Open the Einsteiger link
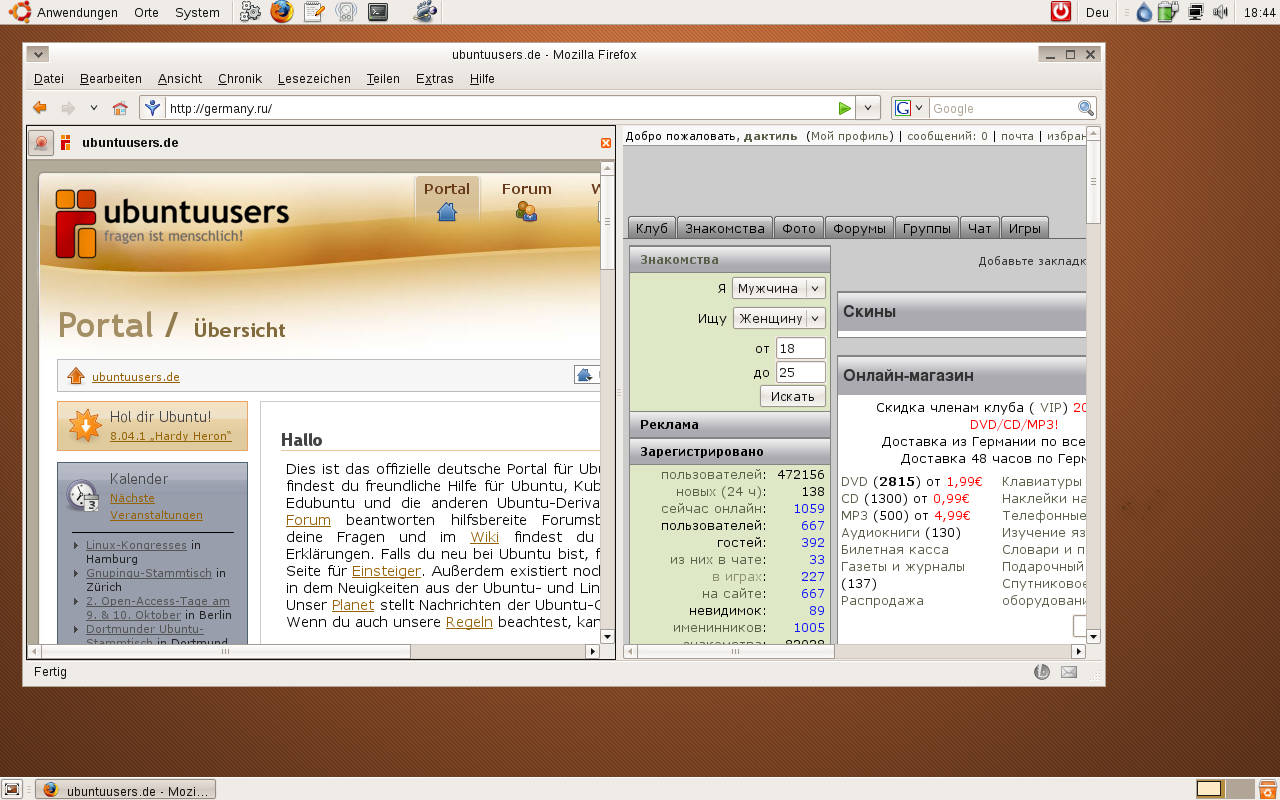The image size is (1280, 800). tap(385, 571)
